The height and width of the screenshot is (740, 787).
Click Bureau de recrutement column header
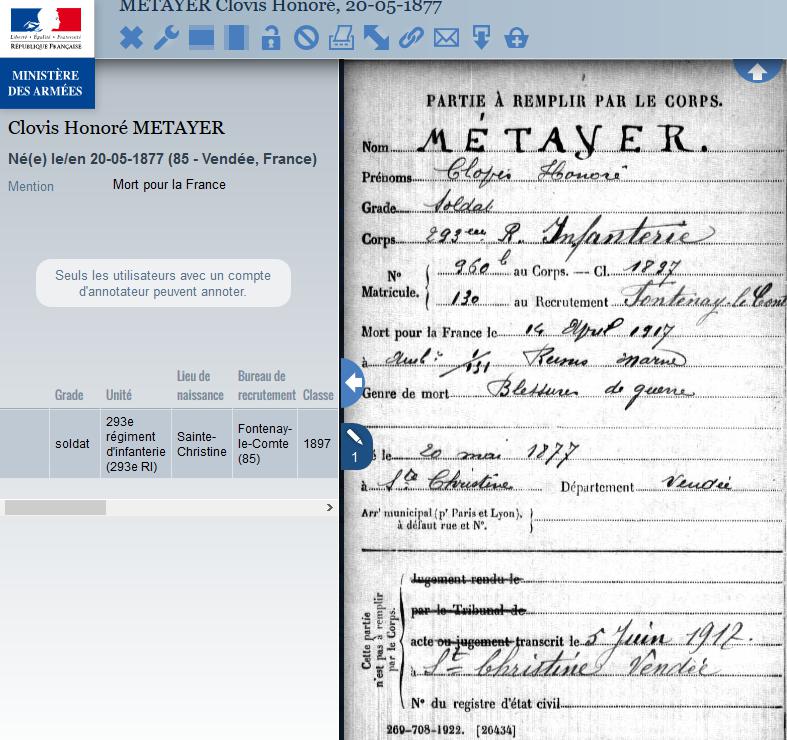point(267,386)
